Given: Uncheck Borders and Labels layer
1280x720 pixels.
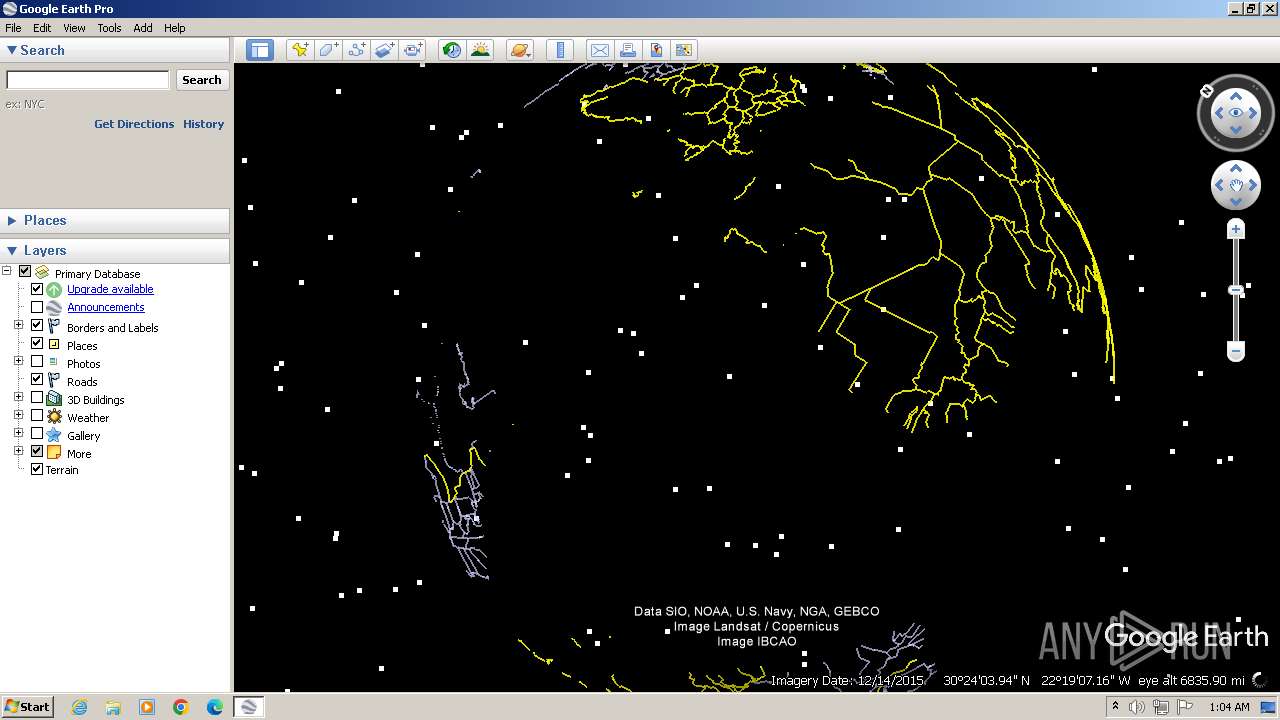Looking at the screenshot, I should tap(37, 325).
